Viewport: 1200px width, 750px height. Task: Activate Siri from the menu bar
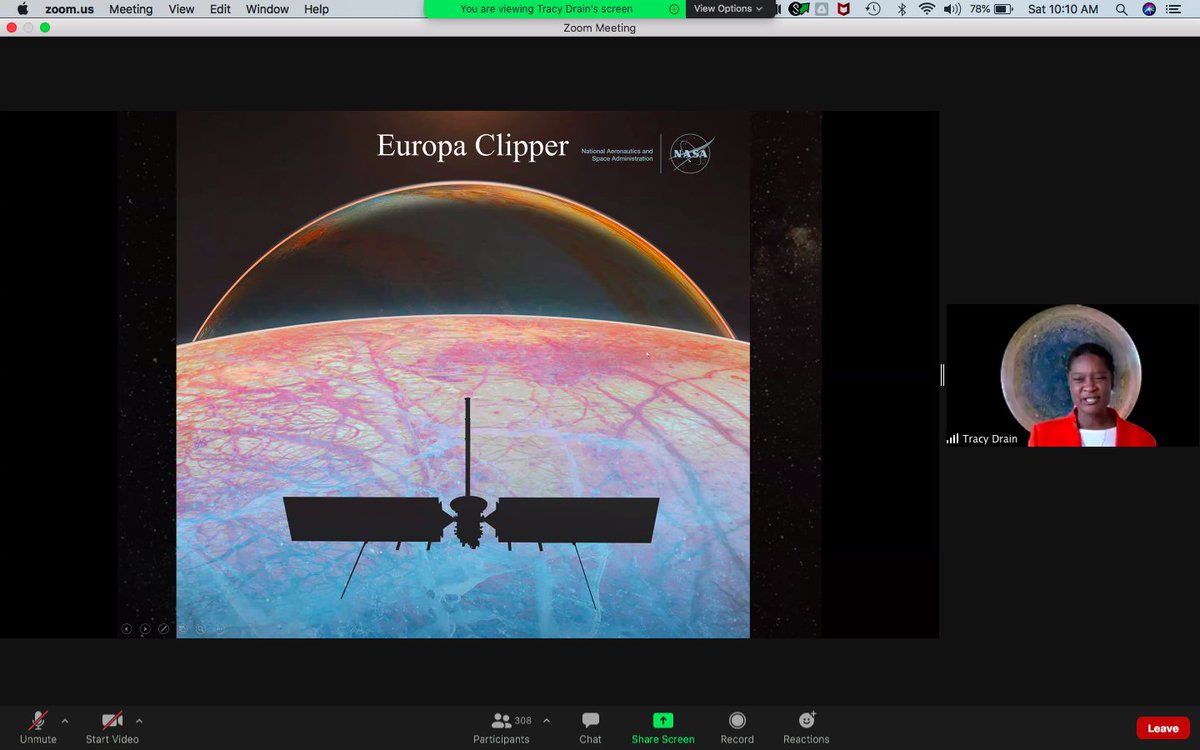coord(1149,9)
